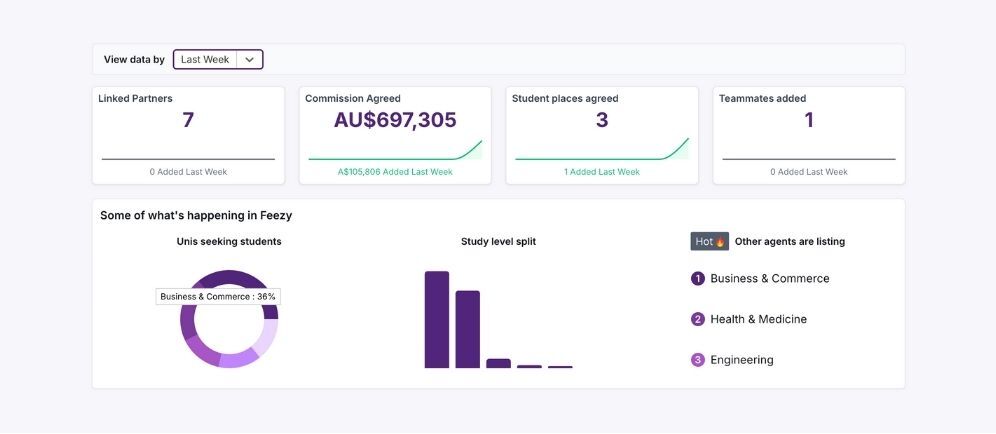This screenshot has height=434, width=996.
Task: Click the Student places agreed count
Action: click(x=602, y=121)
